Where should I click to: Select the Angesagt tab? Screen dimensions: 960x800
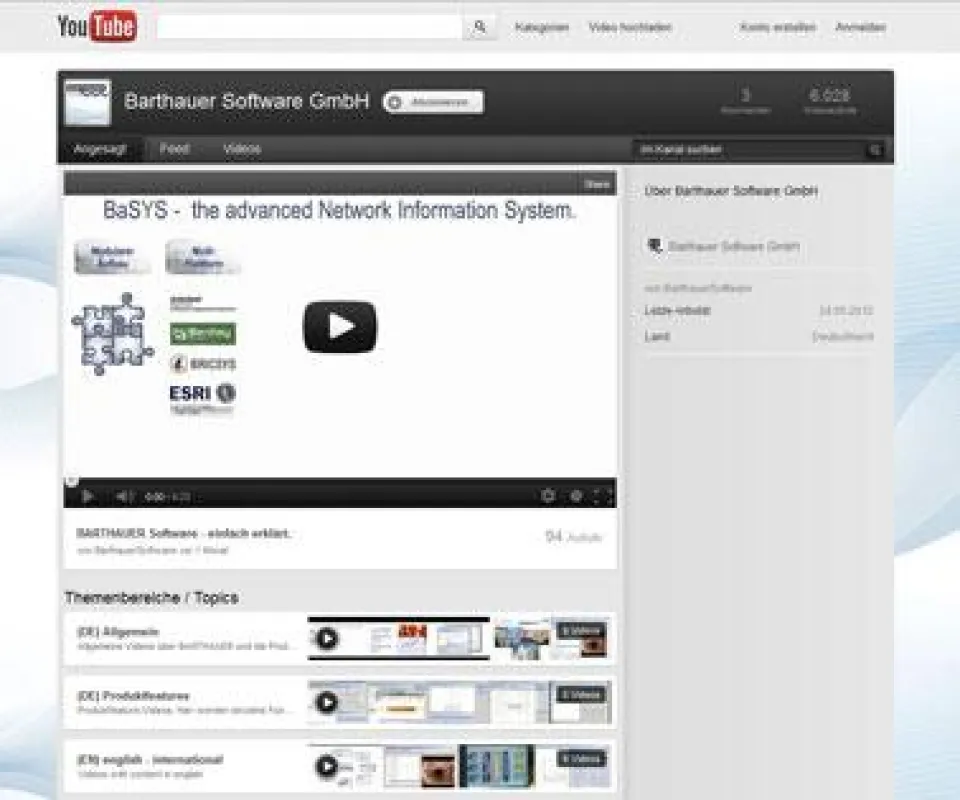click(x=100, y=149)
